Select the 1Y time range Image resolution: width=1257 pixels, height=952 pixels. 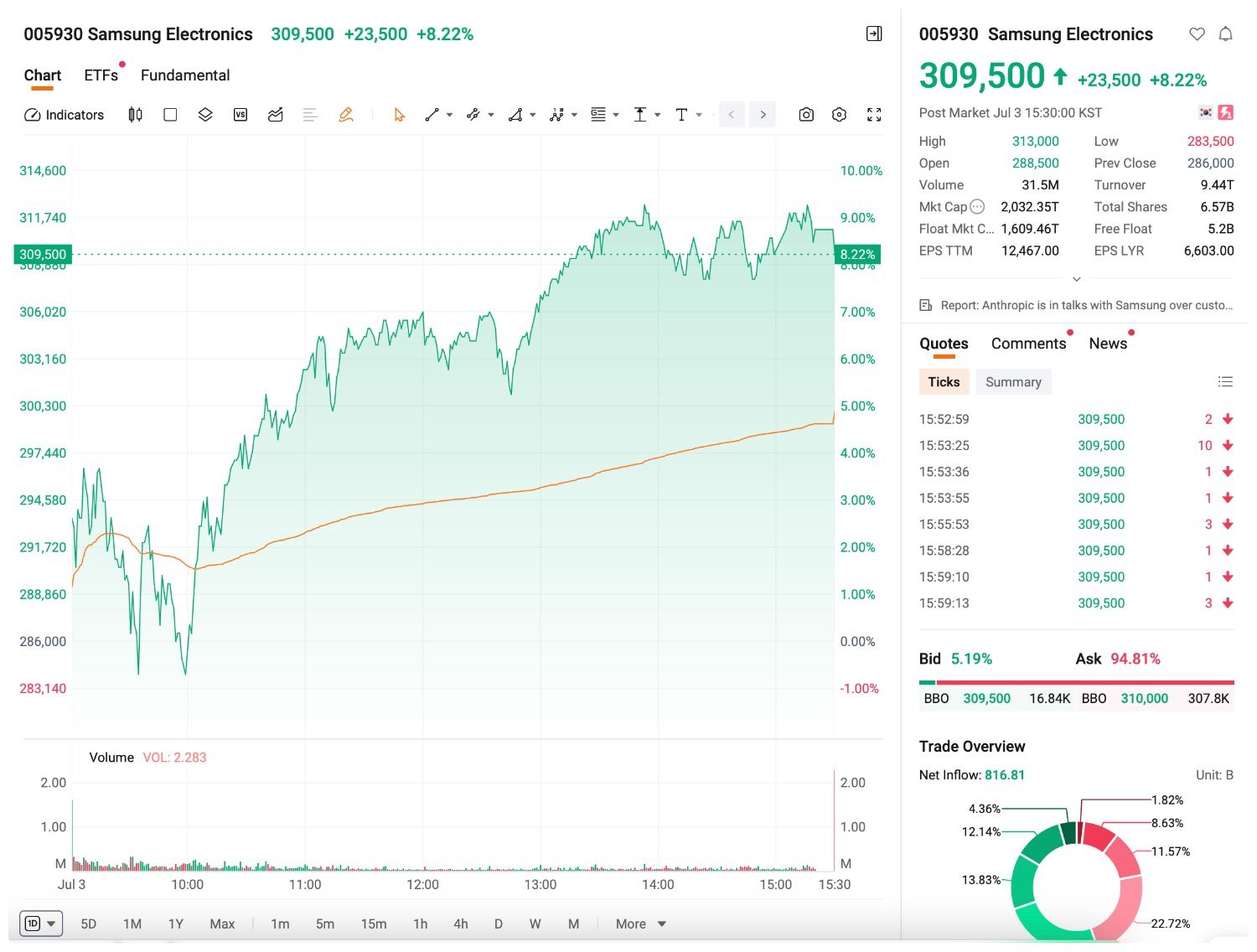coord(176,924)
